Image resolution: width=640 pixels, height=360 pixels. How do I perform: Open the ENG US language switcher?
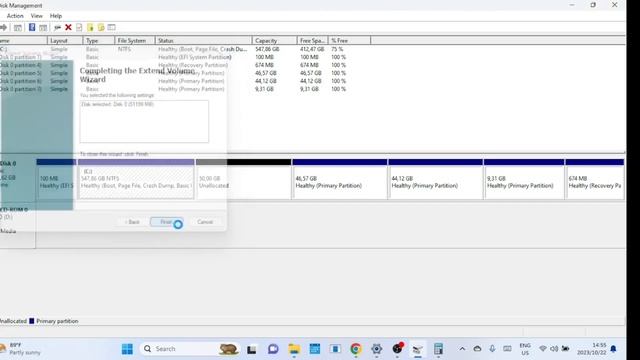525,349
